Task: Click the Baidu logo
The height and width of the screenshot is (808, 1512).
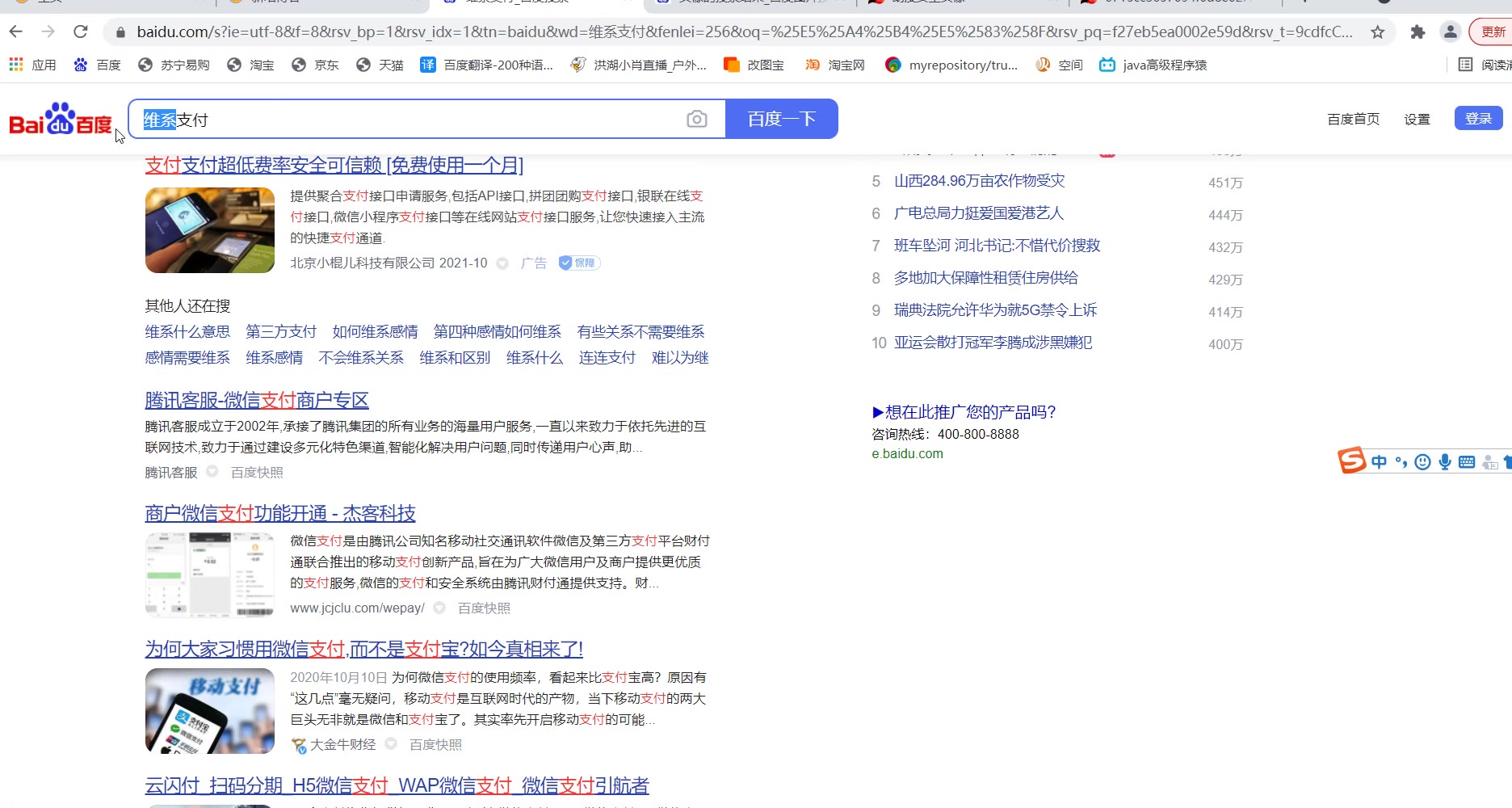Action: [61, 120]
